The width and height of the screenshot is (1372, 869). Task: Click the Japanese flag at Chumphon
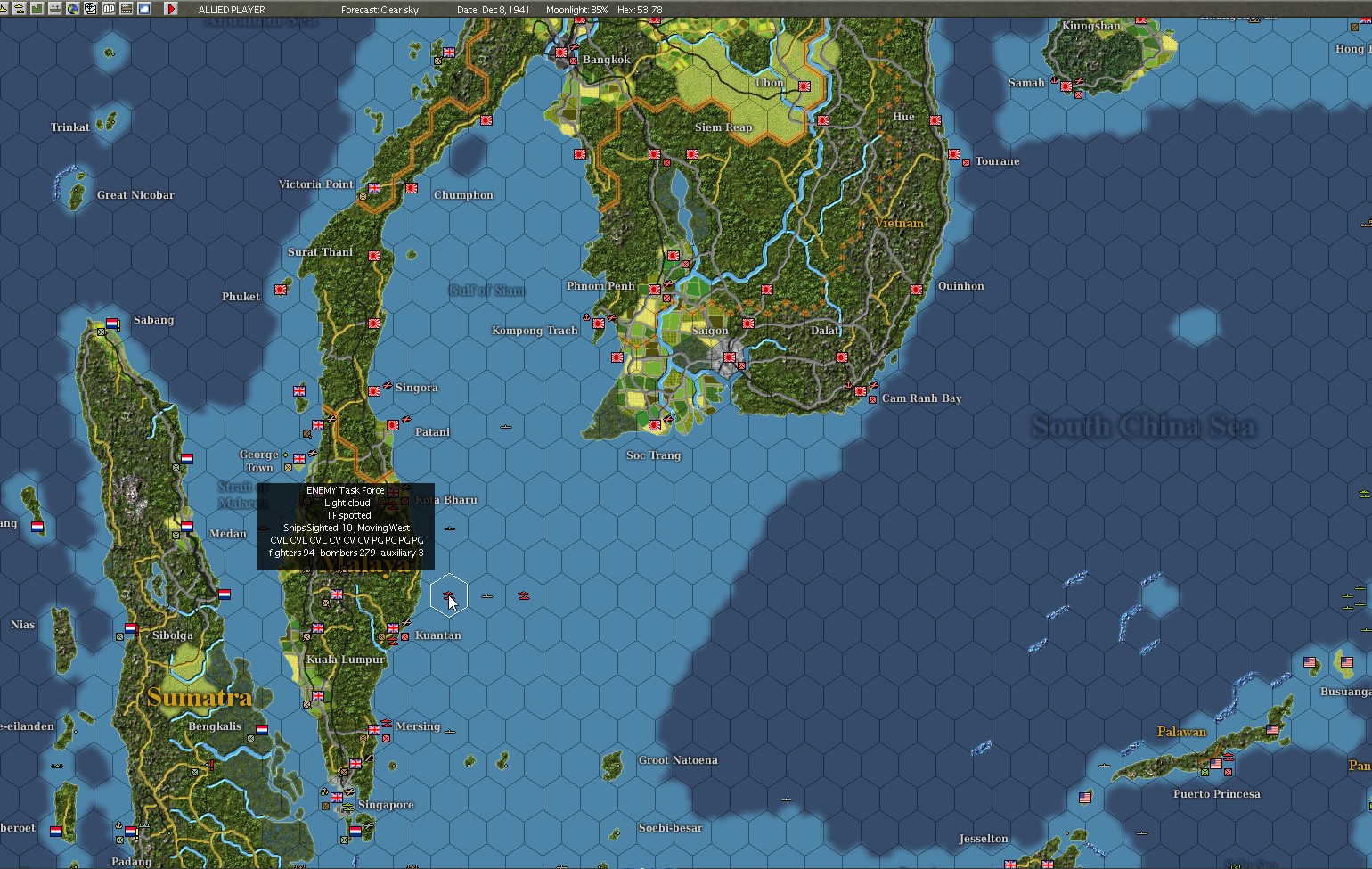tap(412, 188)
